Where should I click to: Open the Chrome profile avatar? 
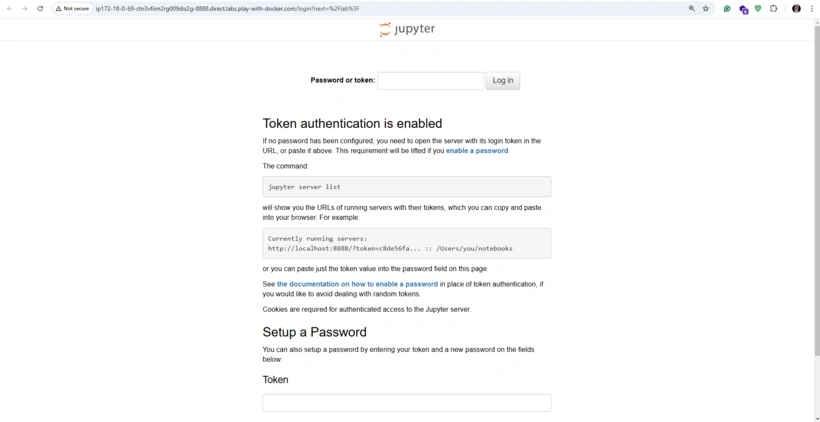pyautogui.click(x=796, y=8)
